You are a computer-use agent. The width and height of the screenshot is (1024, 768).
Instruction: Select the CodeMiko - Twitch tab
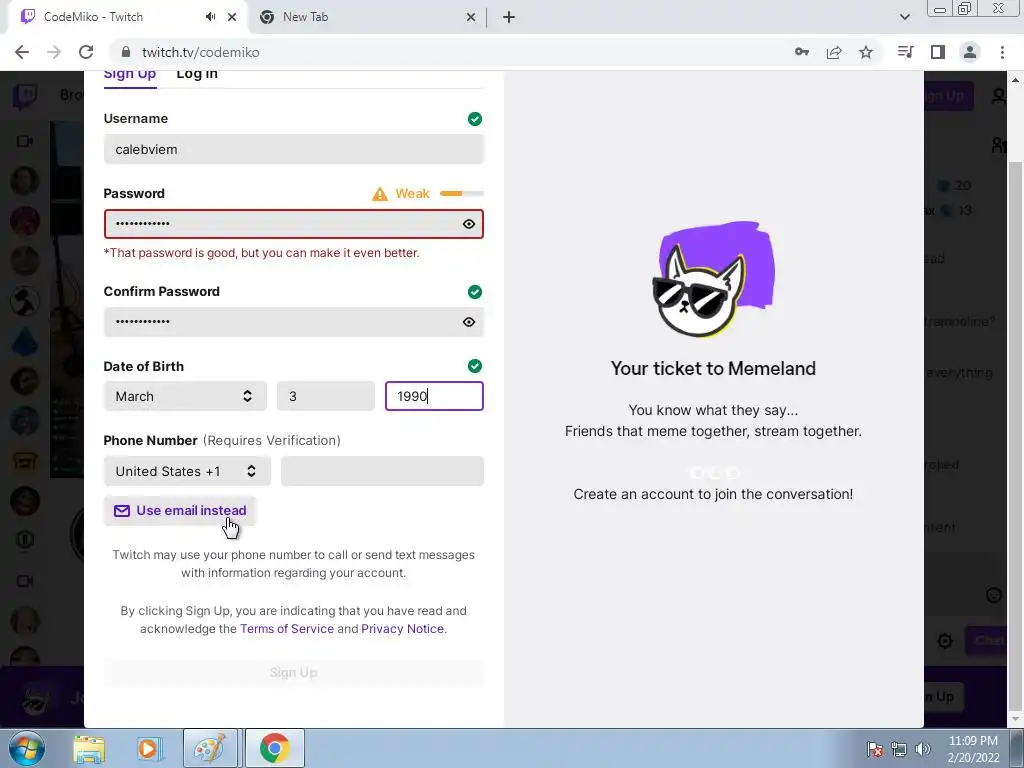pos(124,18)
